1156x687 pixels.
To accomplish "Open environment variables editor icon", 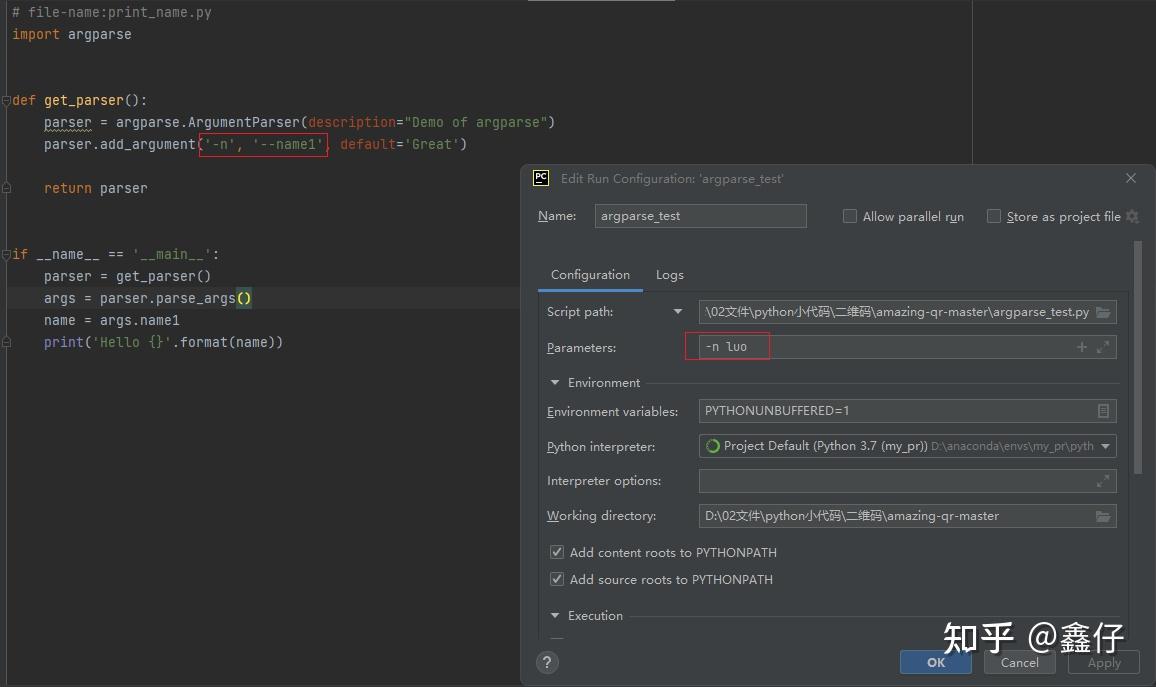I will pos(1103,411).
